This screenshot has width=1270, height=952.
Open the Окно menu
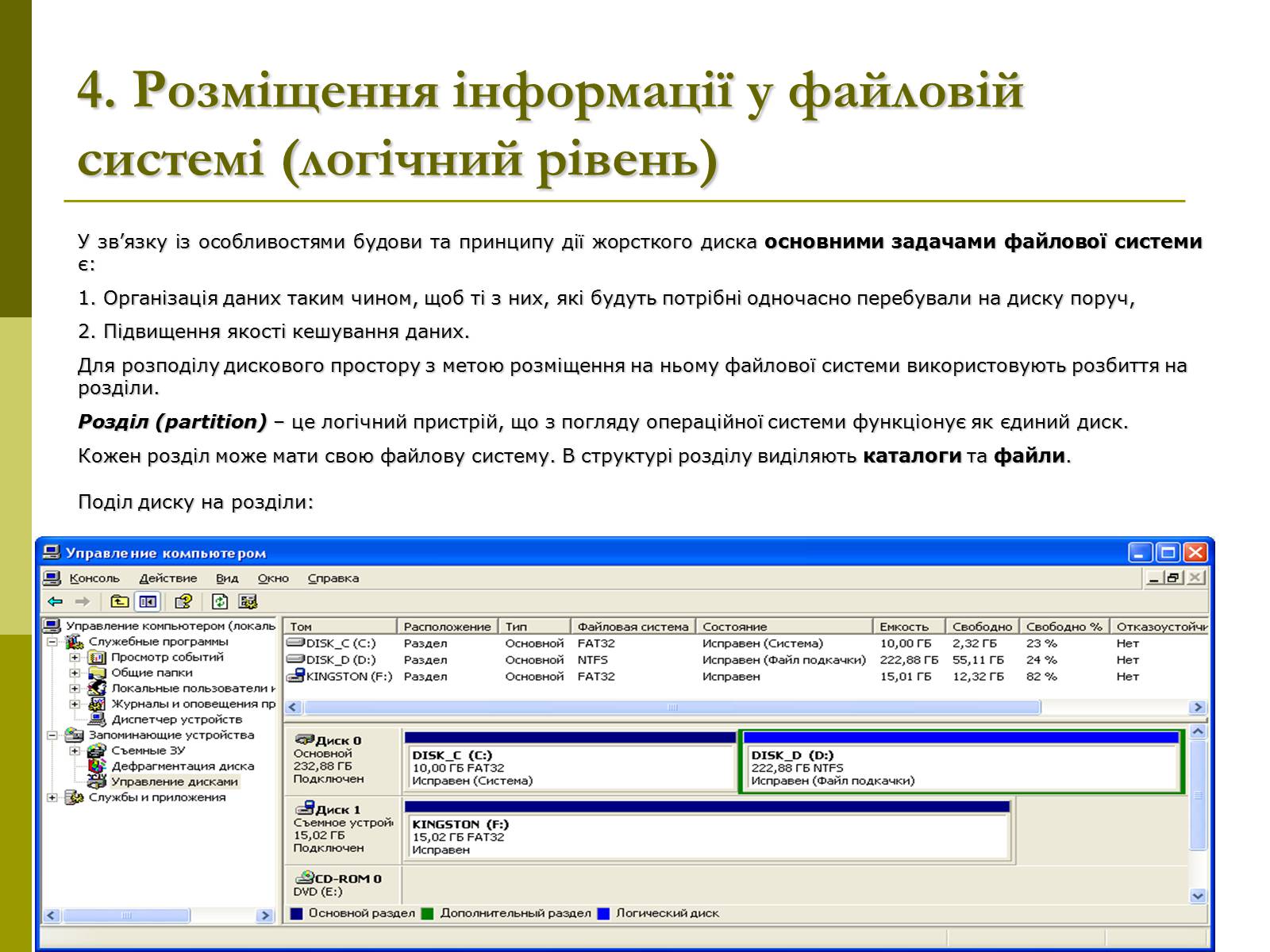coord(273,578)
